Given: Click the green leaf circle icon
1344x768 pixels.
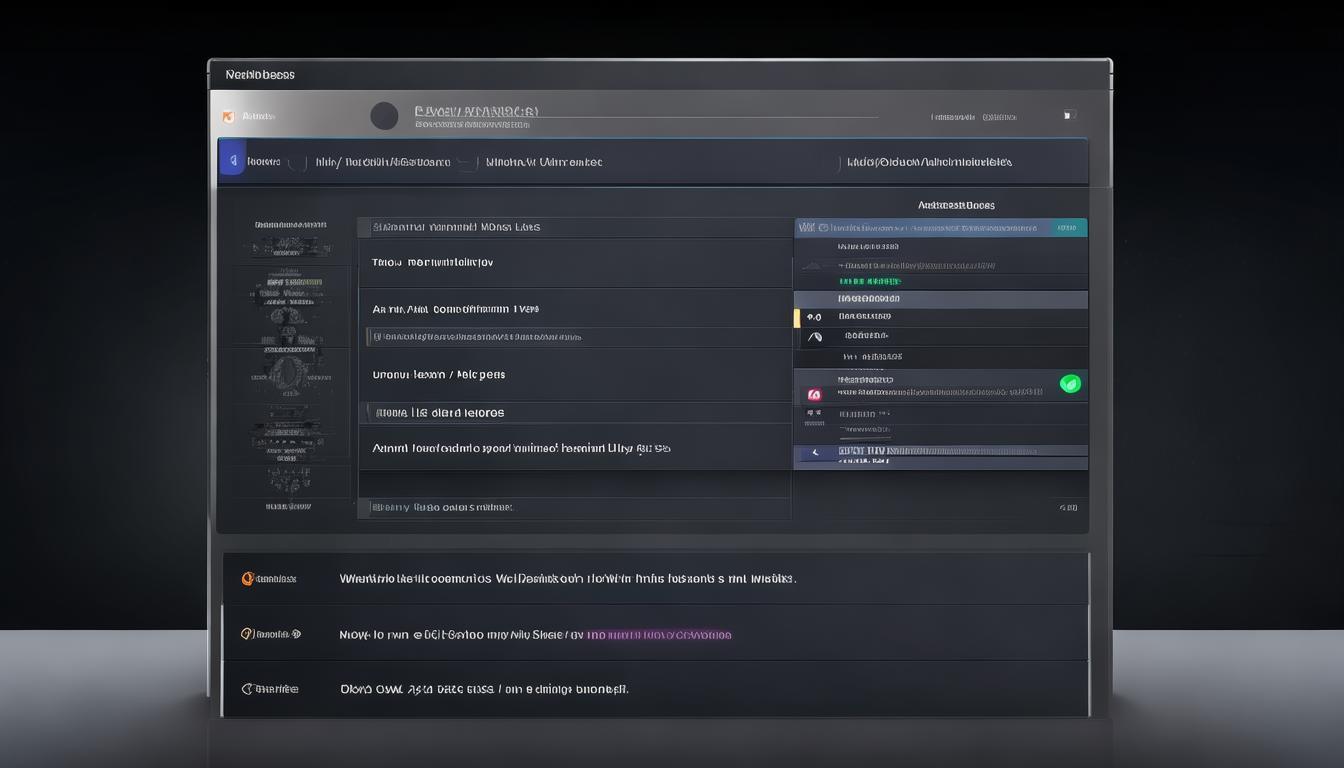Looking at the screenshot, I should point(1070,383).
